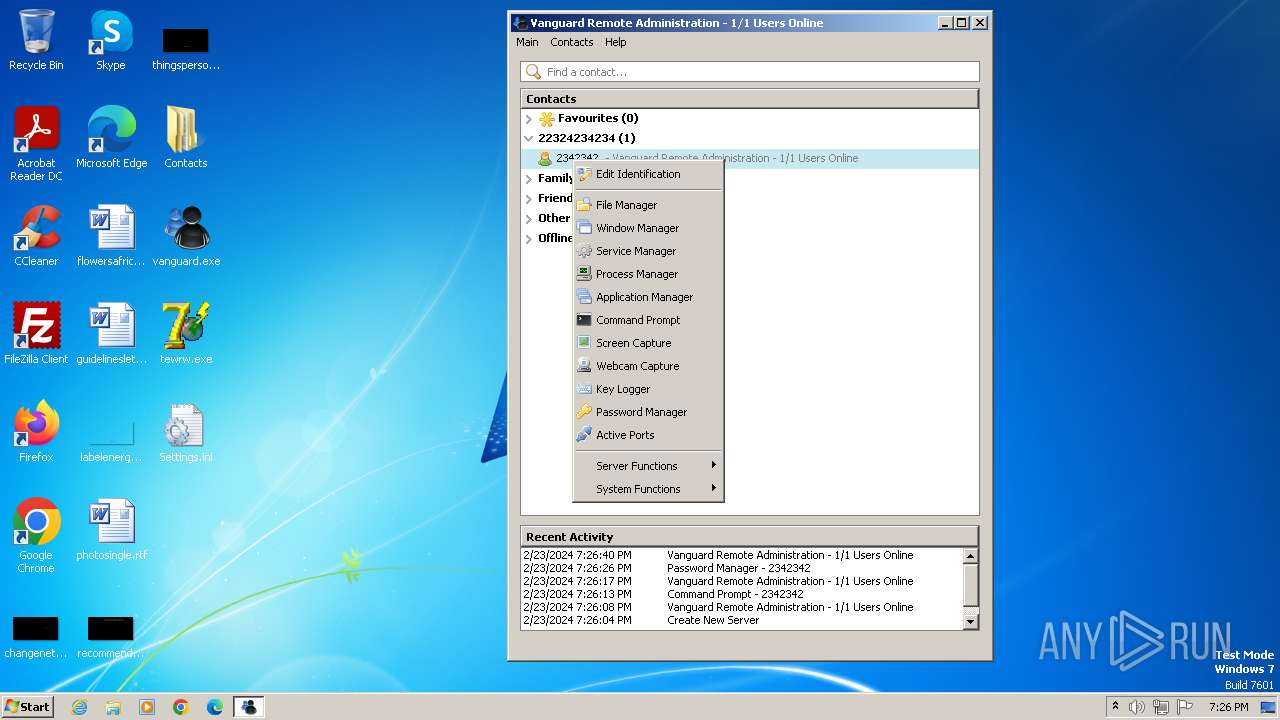This screenshot has height=720, width=1280.
Task: Select the tewrw.exe desktop icon
Action: click(x=186, y=334)
